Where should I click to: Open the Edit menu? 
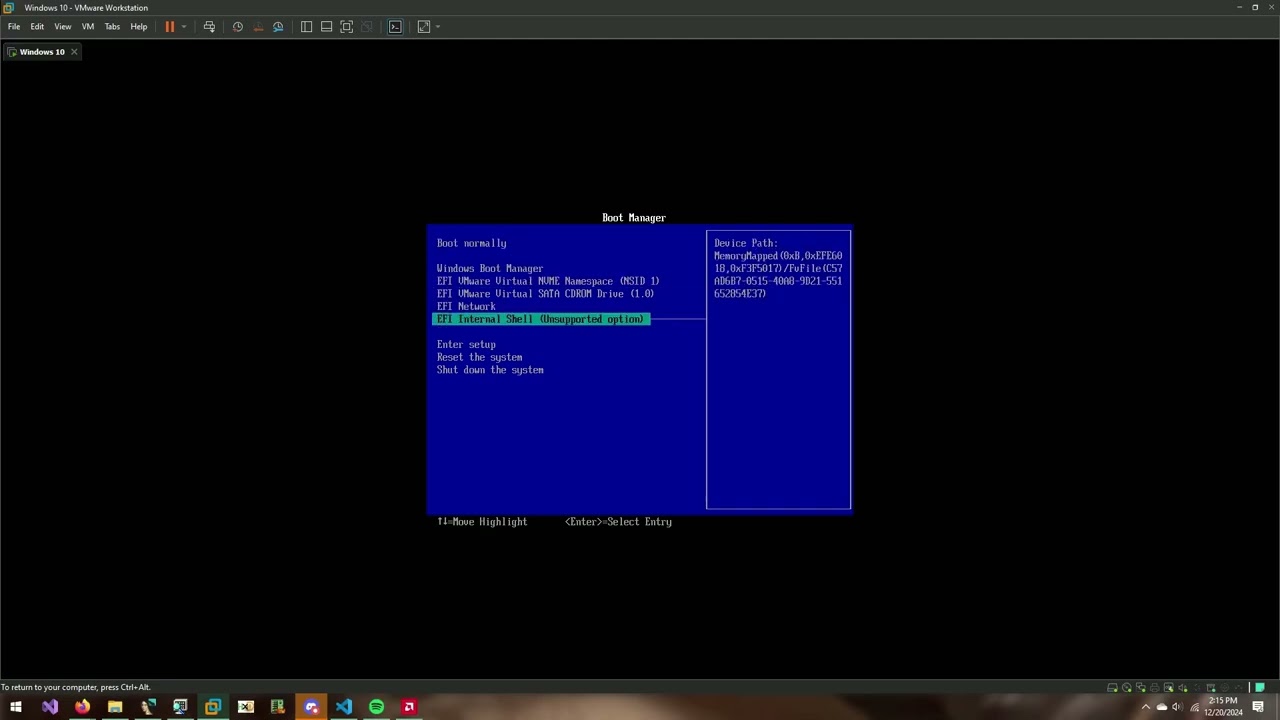tap(37, 27)
